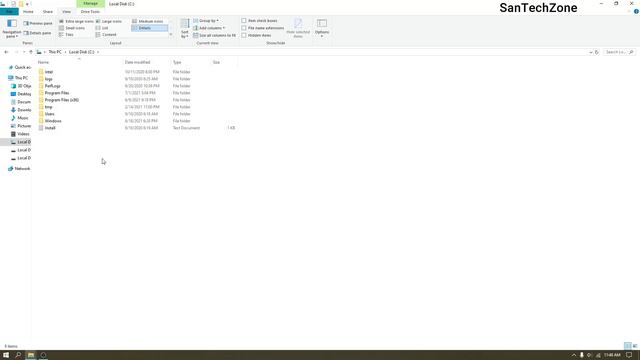Open the Add columns dropdown
The height and width of the screenshot is (360, 640).
209,28
